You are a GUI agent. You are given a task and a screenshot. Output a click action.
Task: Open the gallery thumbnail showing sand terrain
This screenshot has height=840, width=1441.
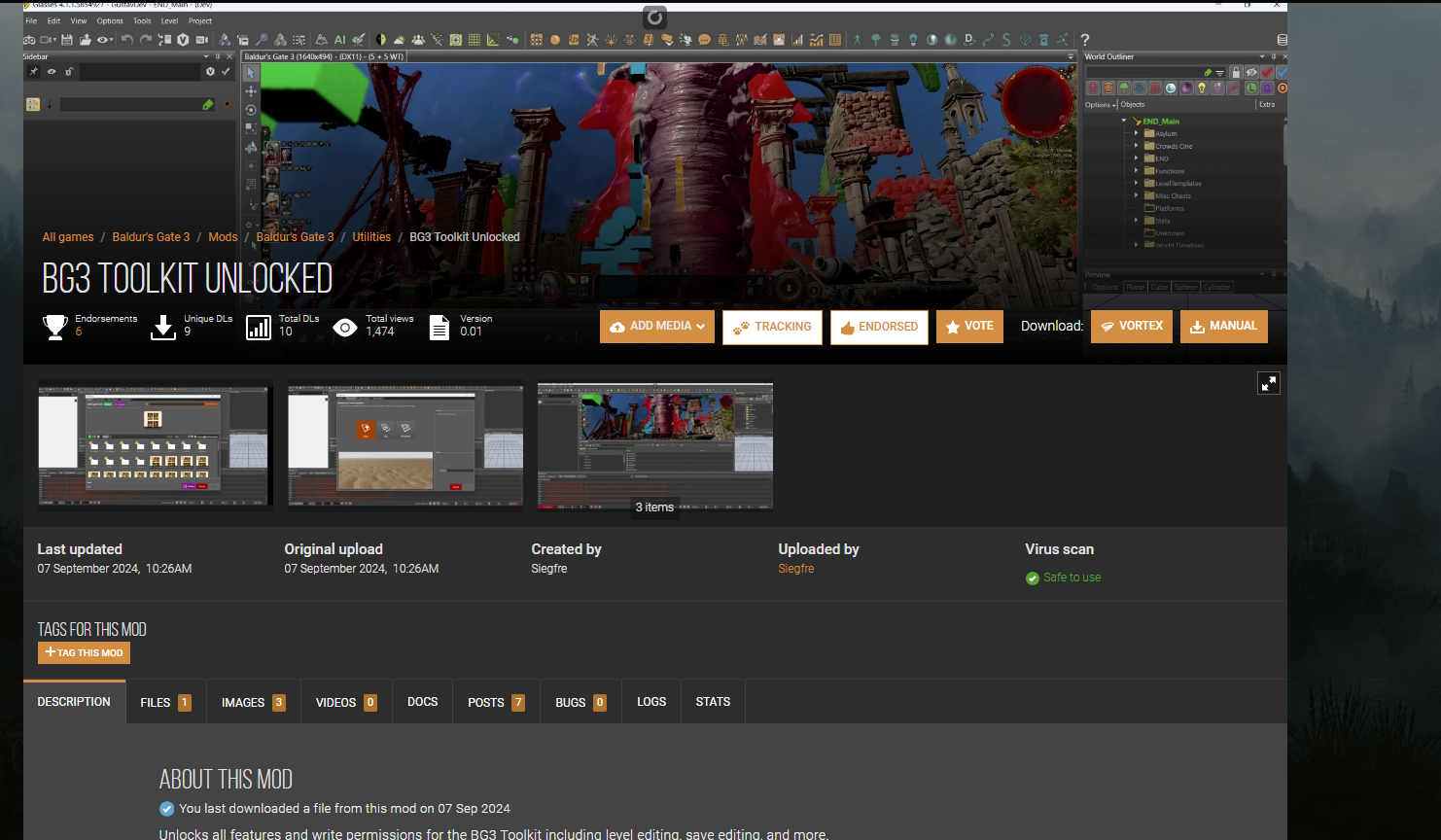click(405, 445)
